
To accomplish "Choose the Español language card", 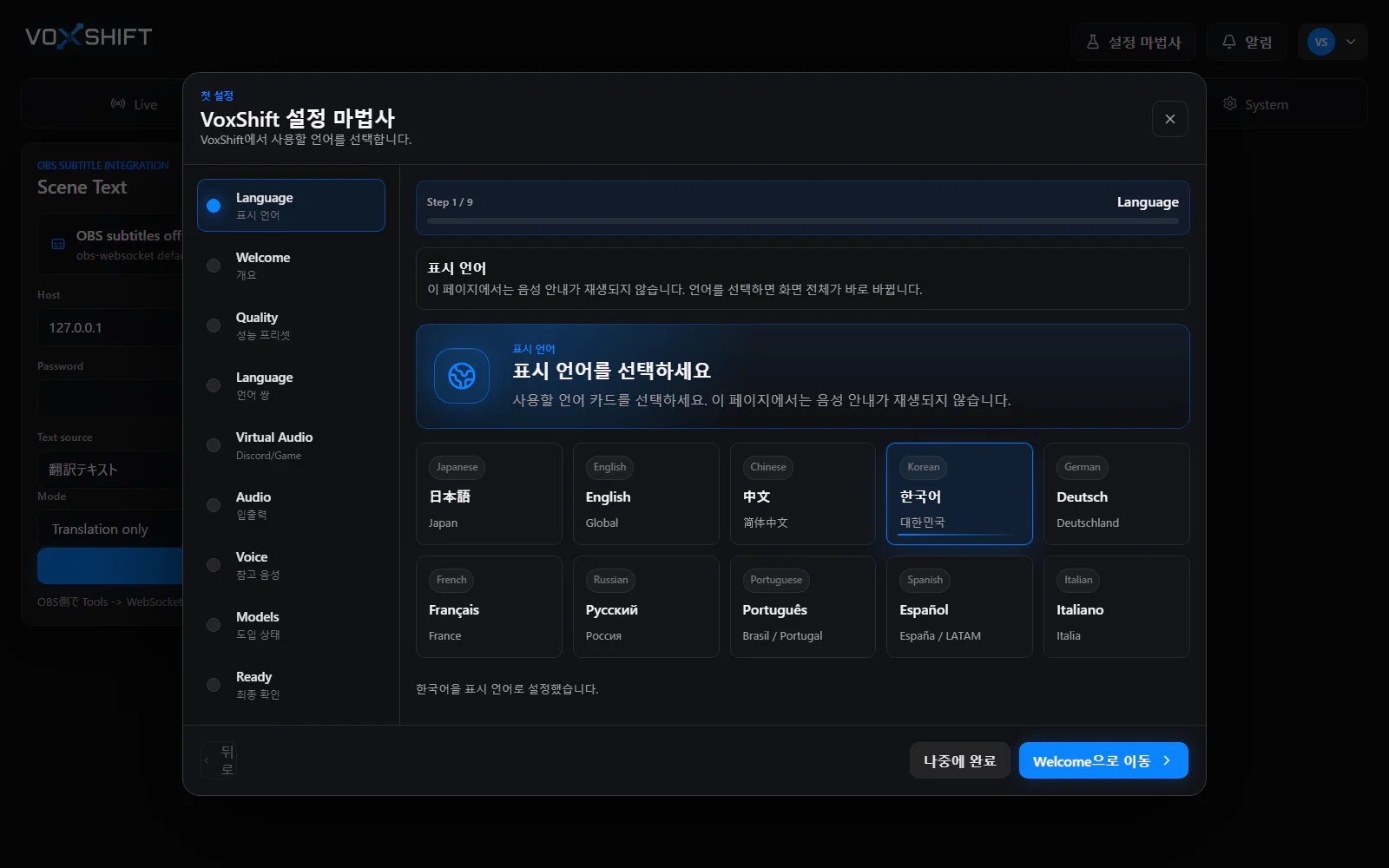I will (x=959, y=607).
